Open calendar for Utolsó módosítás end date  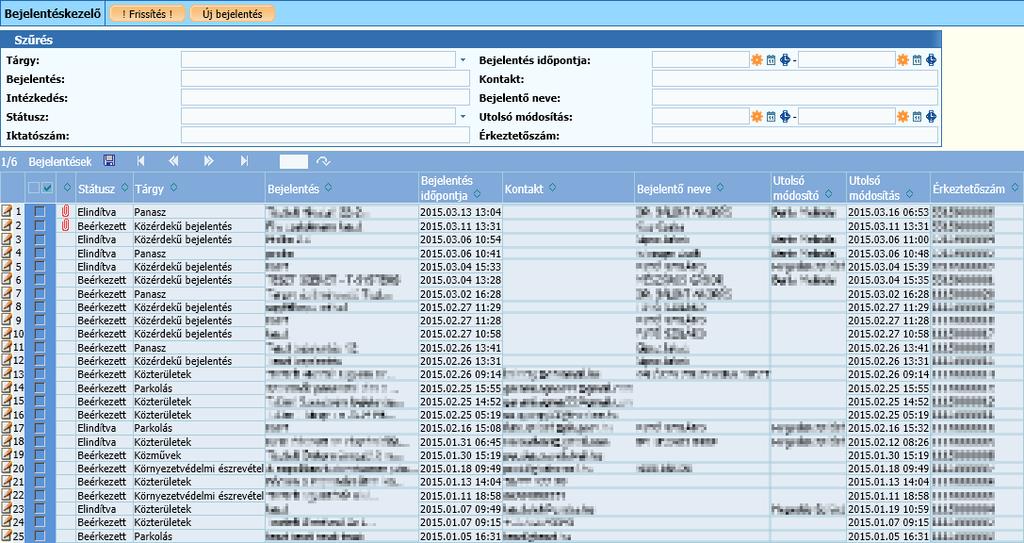tap(917, 117)
